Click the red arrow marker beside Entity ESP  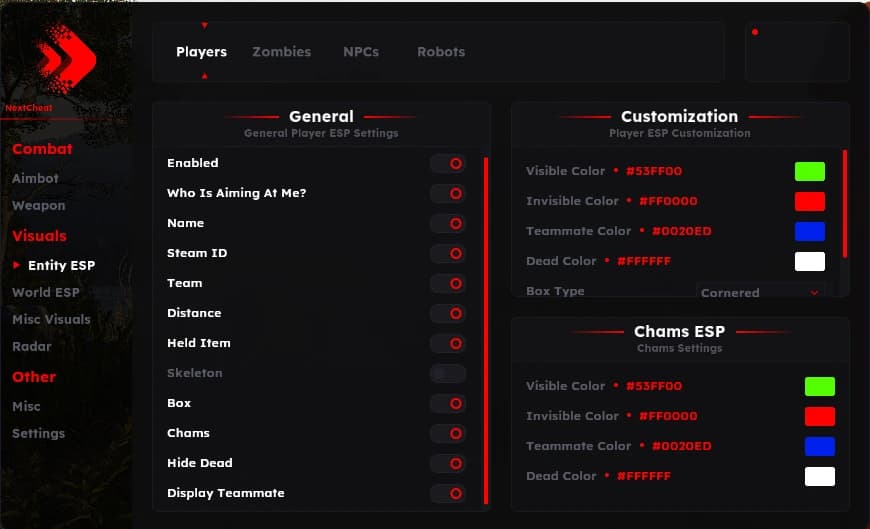coord(16,265)
